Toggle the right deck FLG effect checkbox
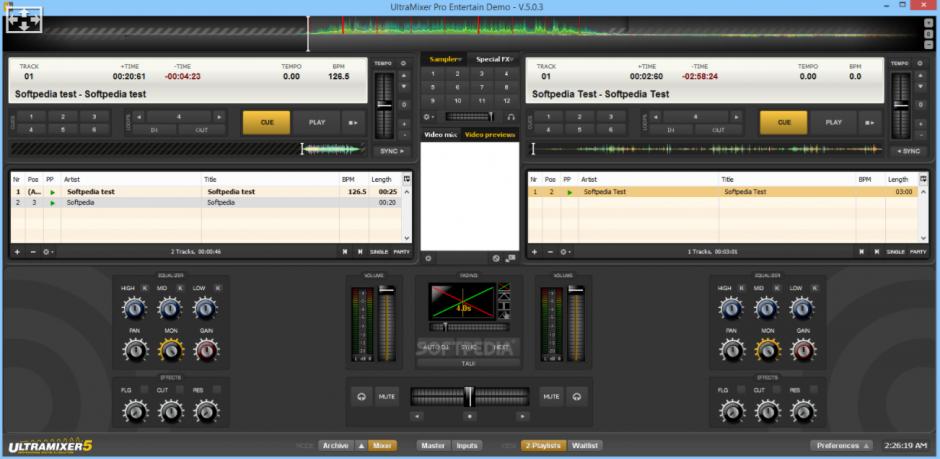 tap(741, 389)
